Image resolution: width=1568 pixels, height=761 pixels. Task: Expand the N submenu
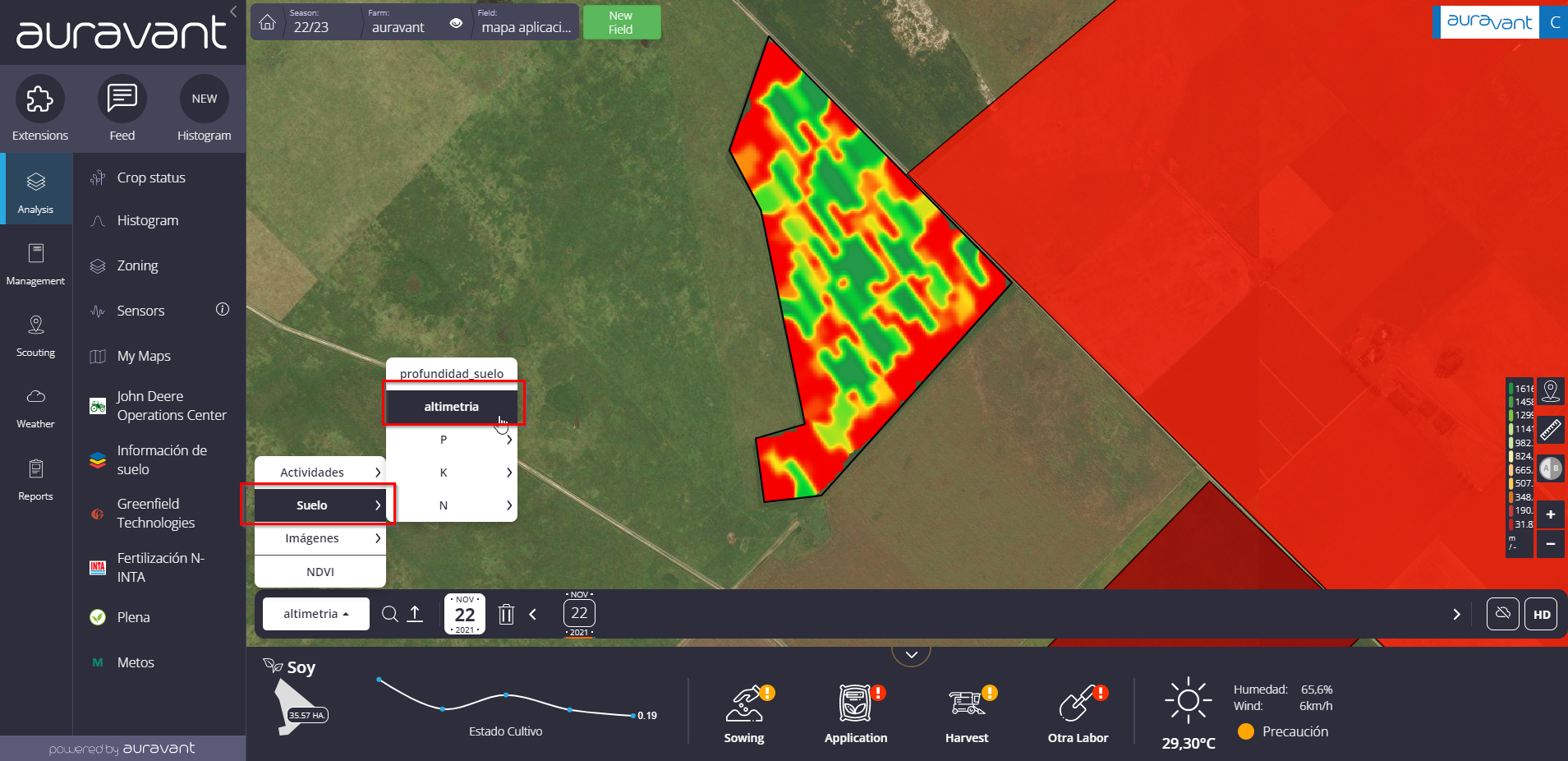click(452, 505)
